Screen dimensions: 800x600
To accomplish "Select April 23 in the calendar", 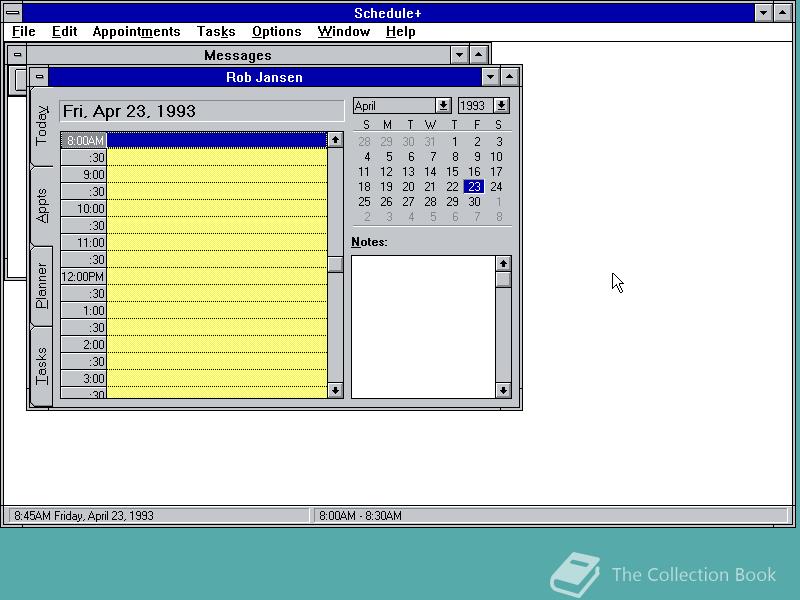I will click(x=474, y=187).
